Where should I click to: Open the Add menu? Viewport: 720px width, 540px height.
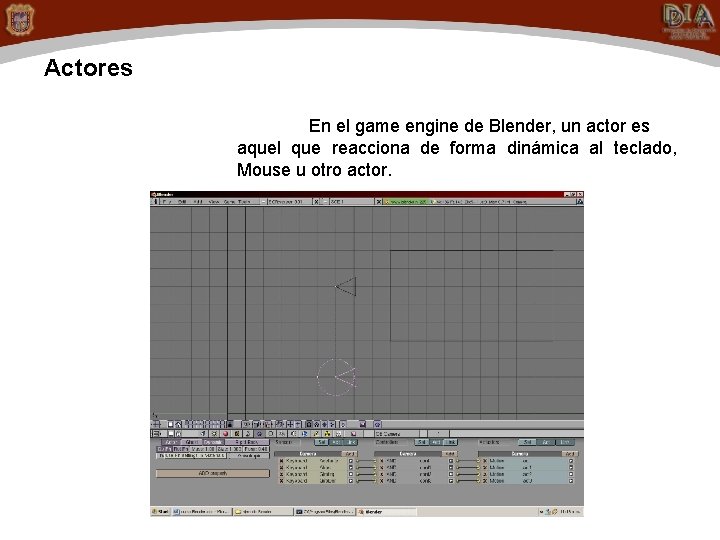coord(198,202)
